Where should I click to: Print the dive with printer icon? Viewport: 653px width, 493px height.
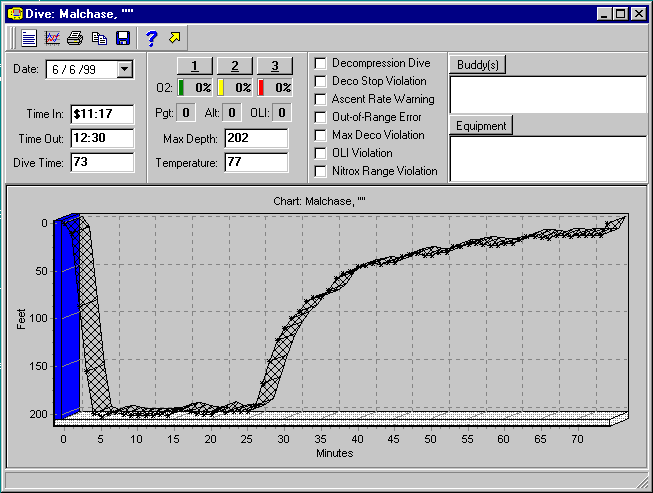75,38
